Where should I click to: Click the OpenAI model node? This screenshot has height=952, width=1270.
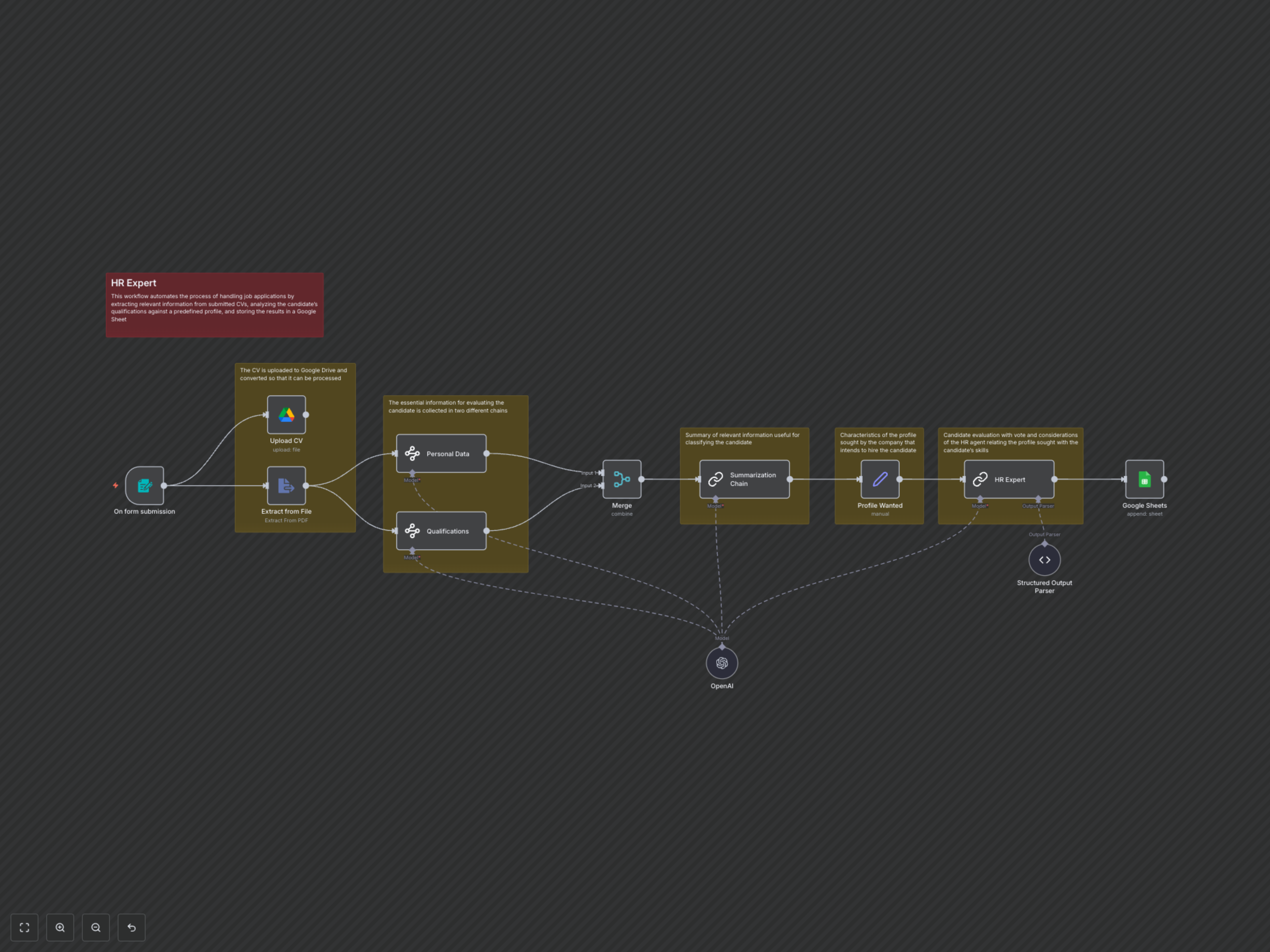tap(722, 663)
